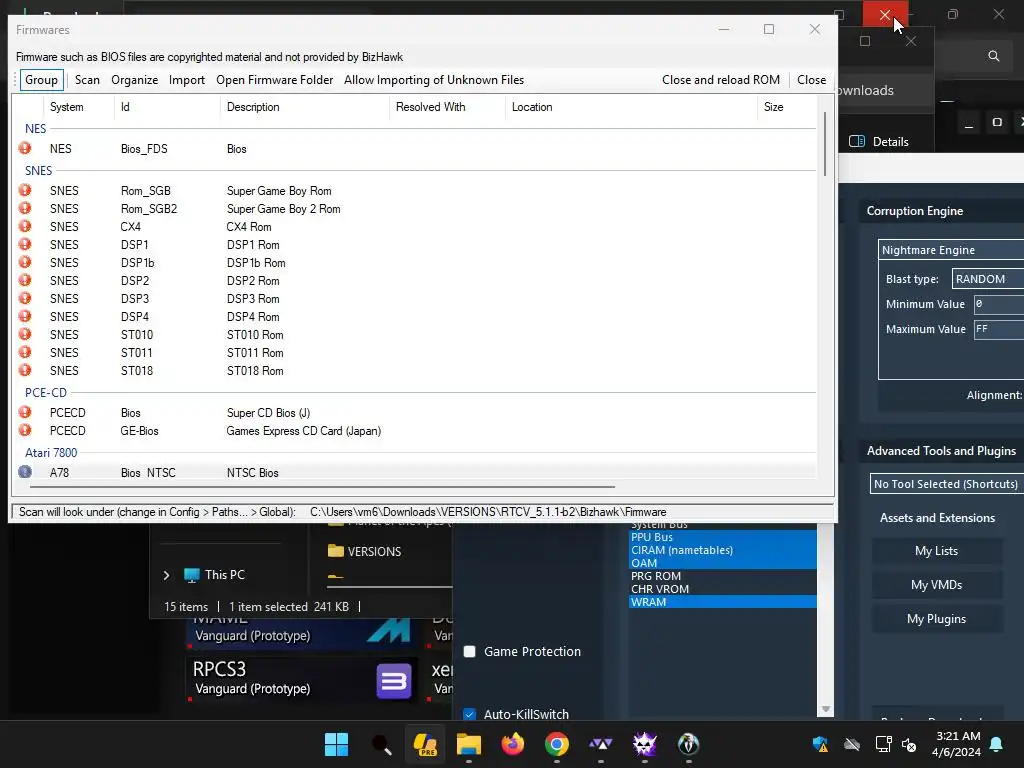Click the My Plugins button
Viewport: 1024px width, 768px height.
point(936,618)
